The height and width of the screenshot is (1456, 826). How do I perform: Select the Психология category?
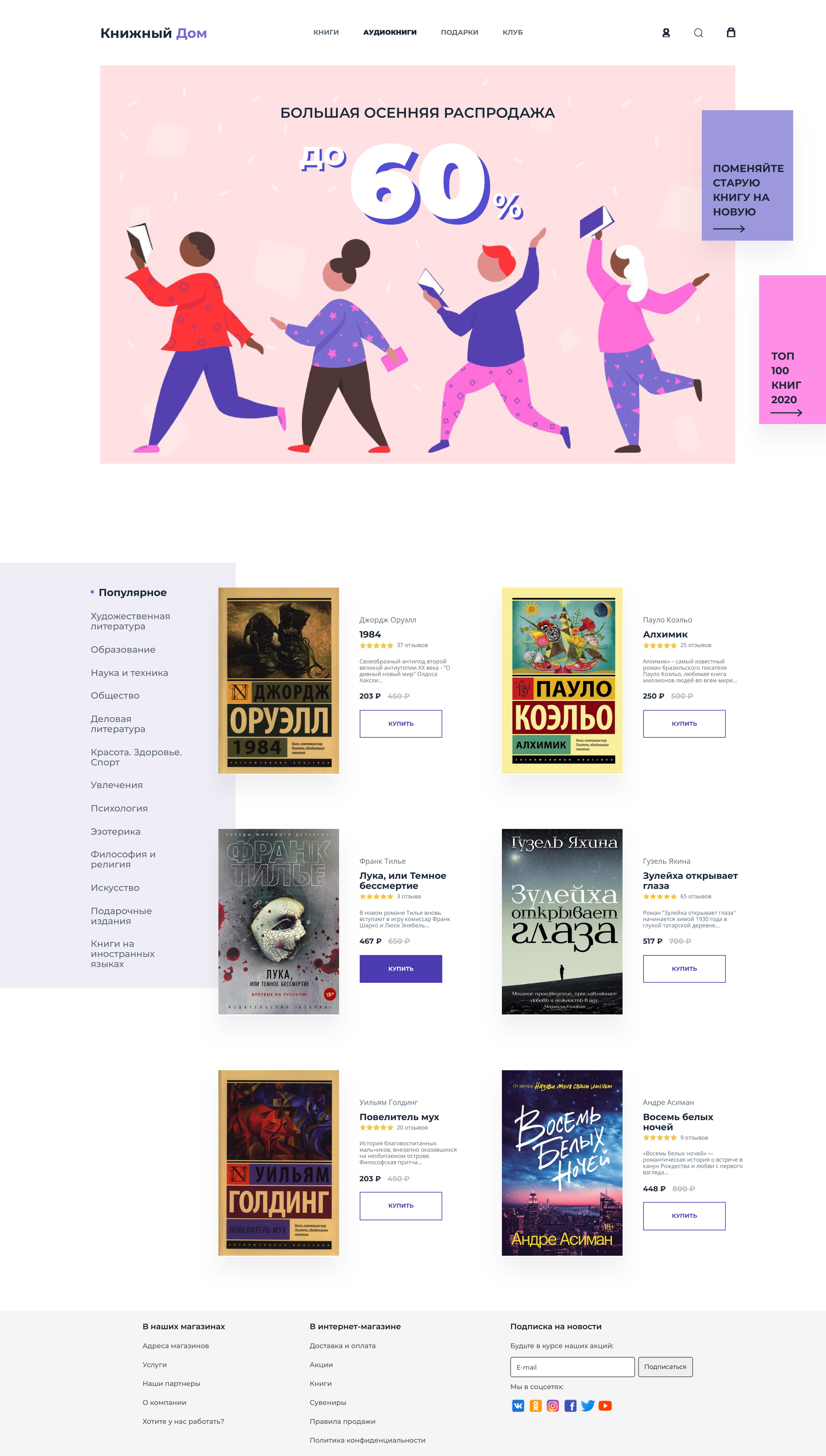point(119,808)
